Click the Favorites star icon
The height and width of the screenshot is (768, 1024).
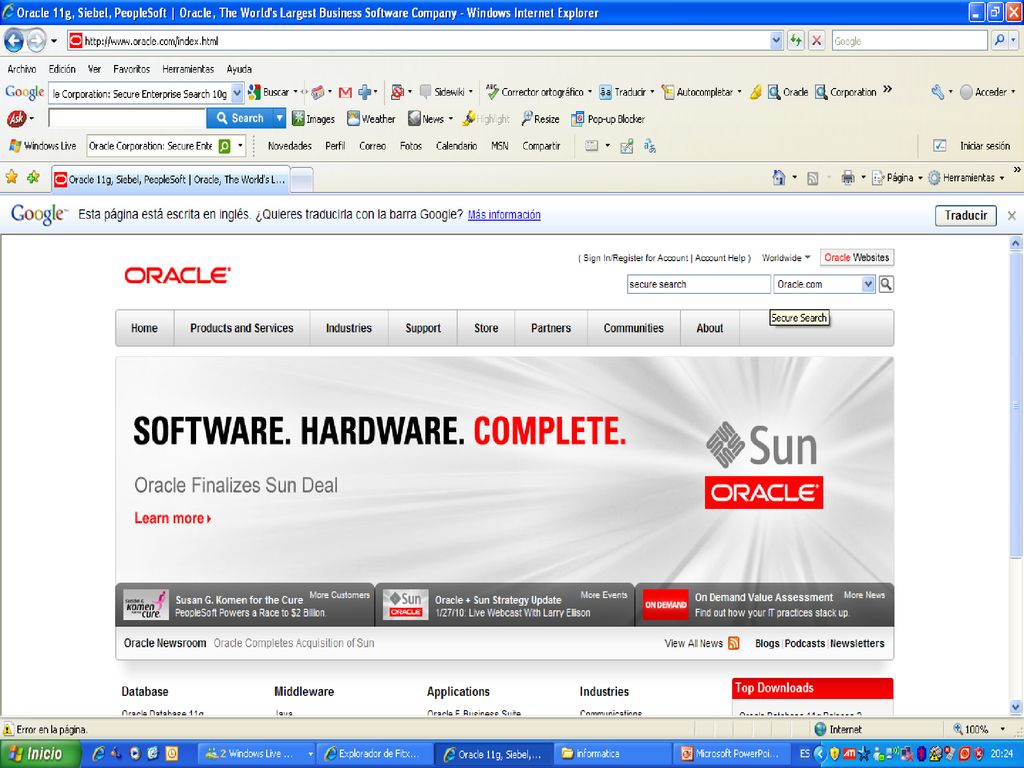(x=12, y=177)
